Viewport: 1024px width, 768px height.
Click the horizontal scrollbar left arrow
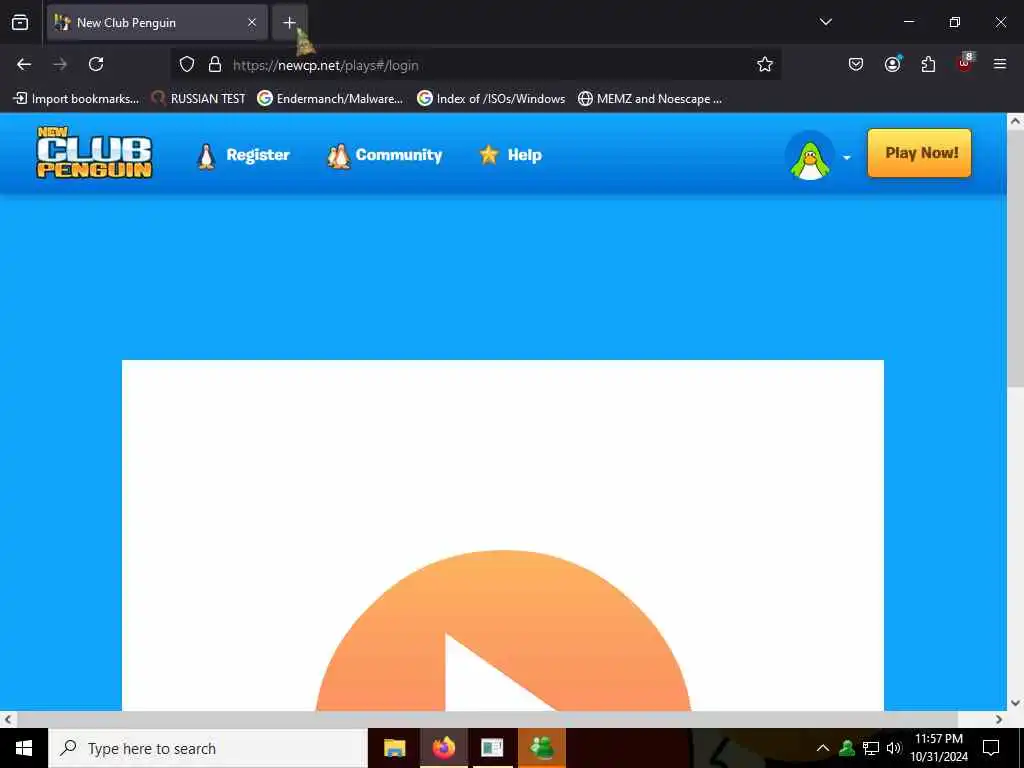[x=8, y=719]
